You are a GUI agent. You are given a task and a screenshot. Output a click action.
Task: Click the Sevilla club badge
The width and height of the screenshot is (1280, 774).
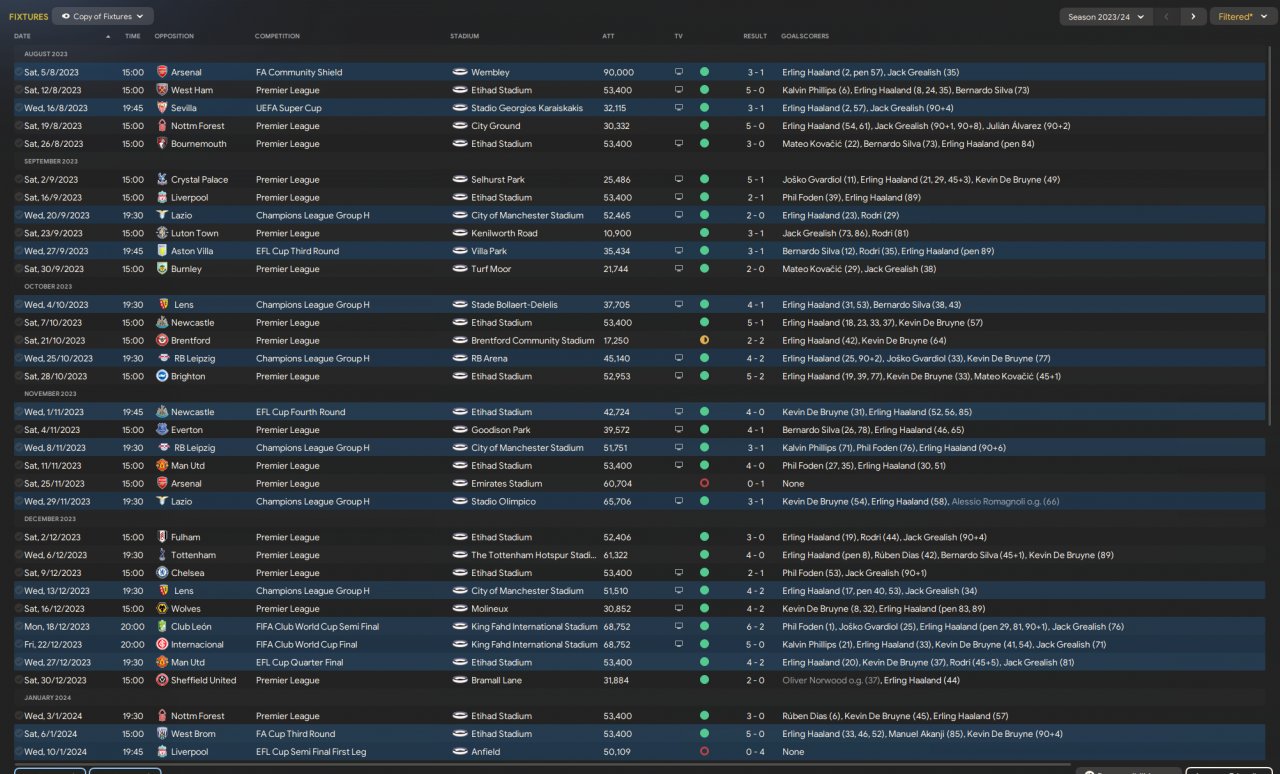tap(162, 108)
